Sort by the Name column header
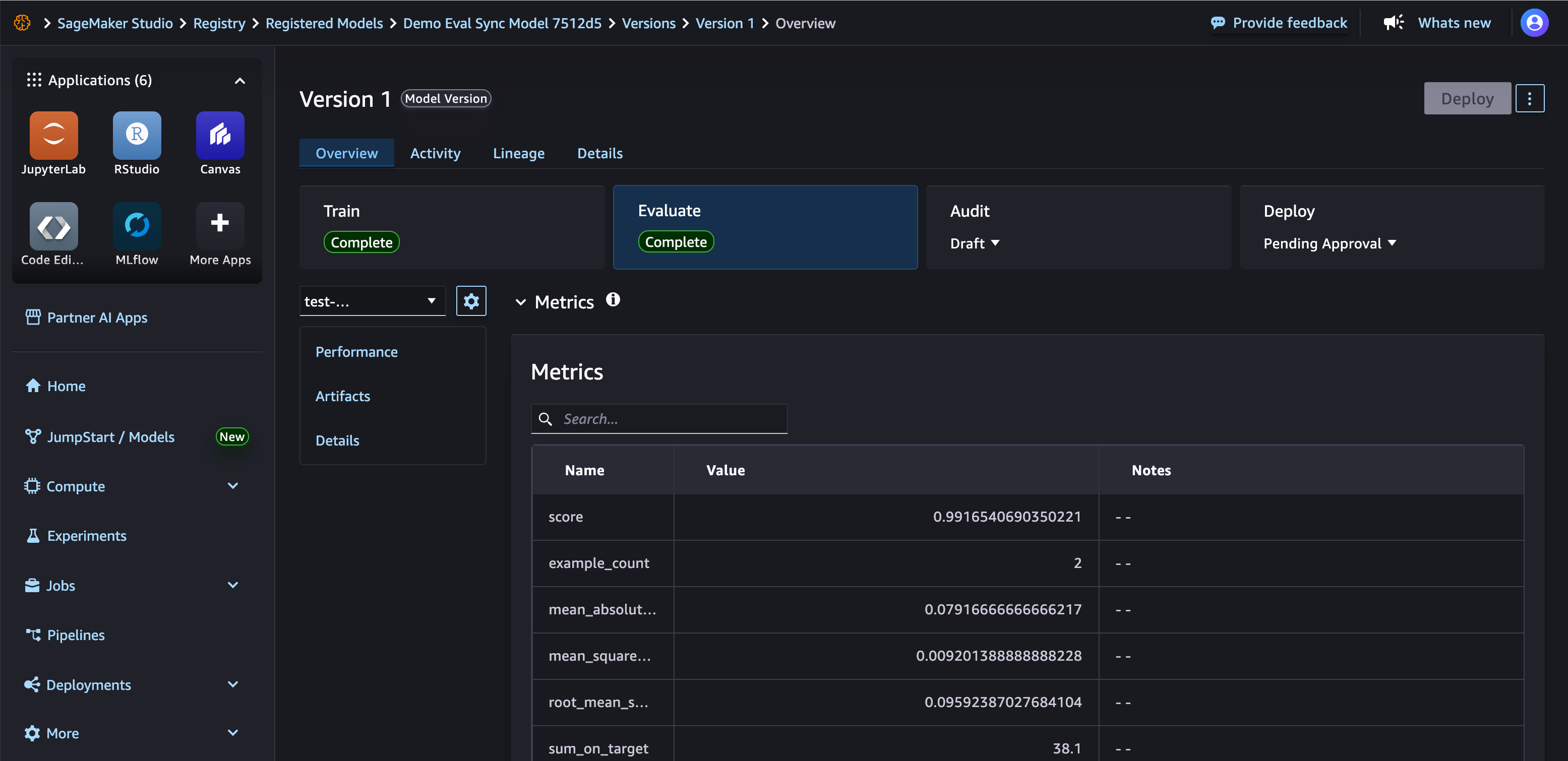 [x=584, y=470]
